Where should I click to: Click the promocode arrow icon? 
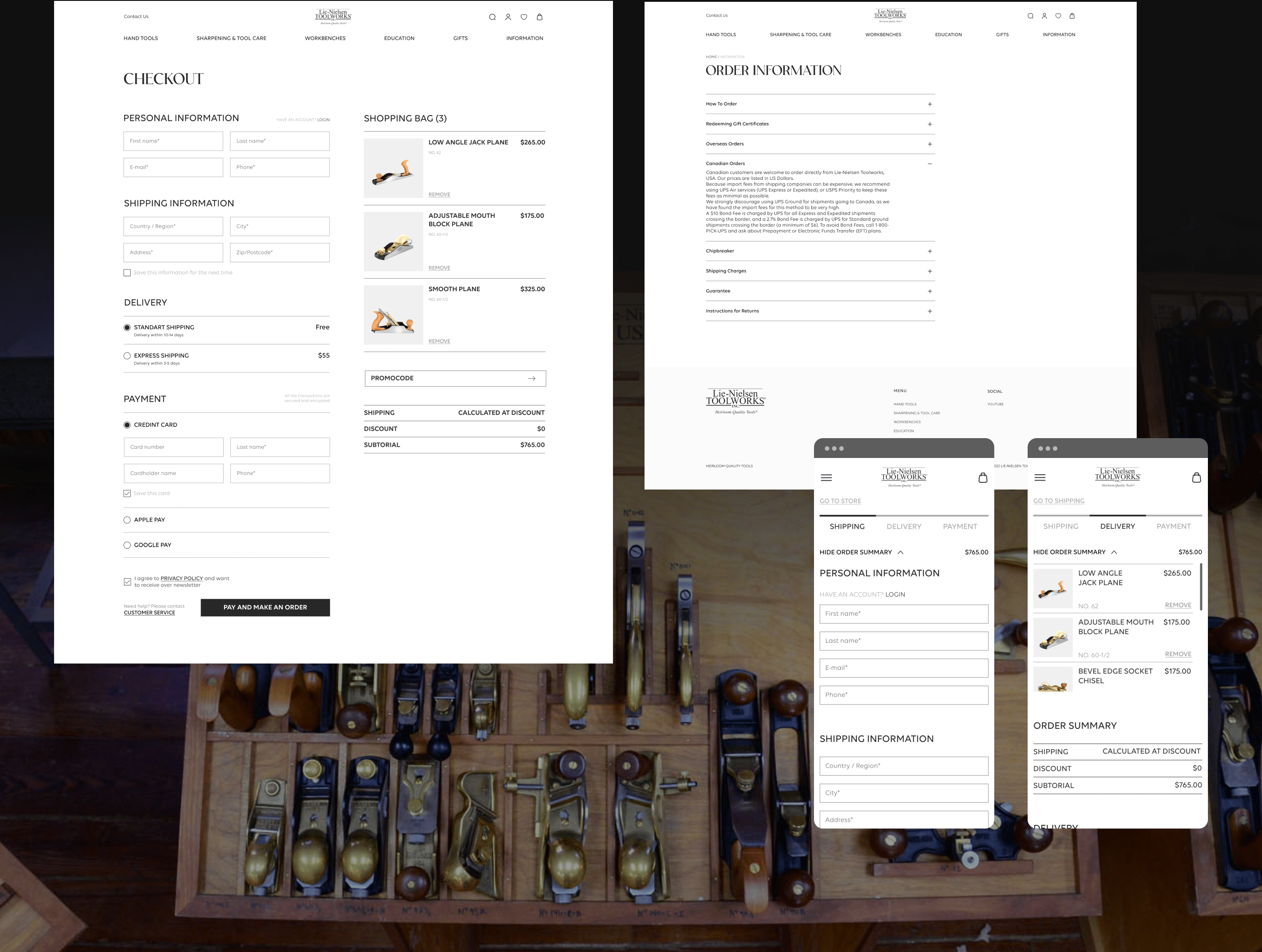(531, 378)
